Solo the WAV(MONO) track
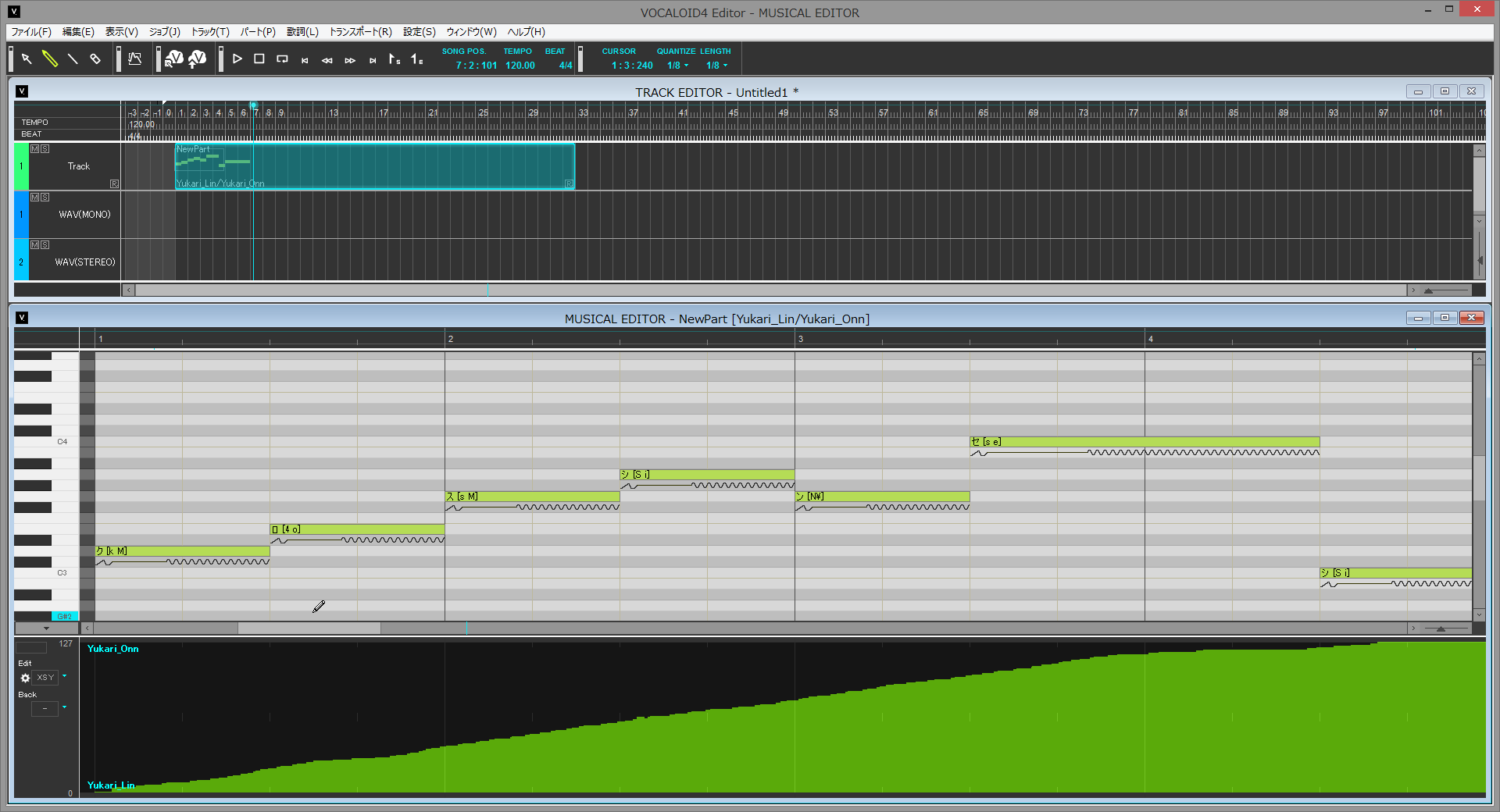1500x812 pixels. point(45,197)
